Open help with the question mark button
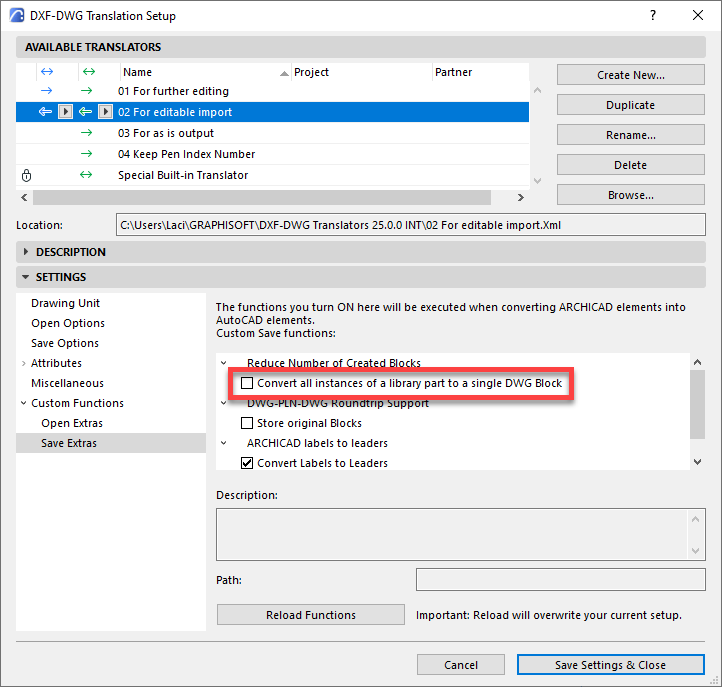 click(x=653, y=15)
